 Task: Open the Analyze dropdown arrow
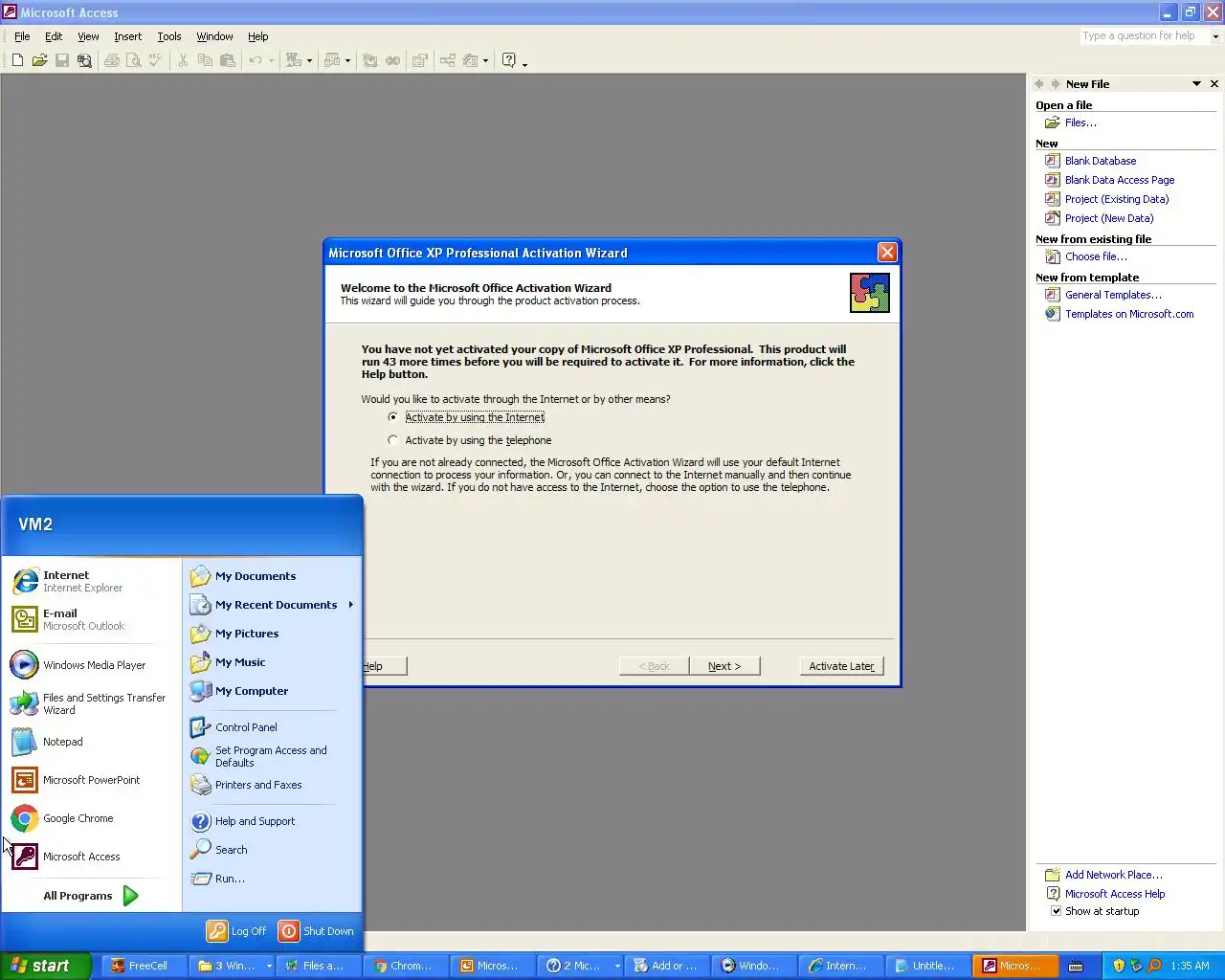point(347,60)
